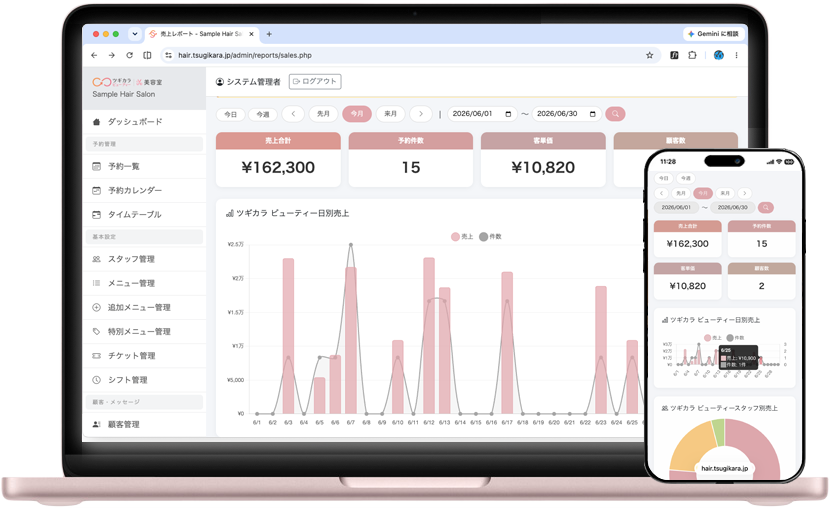Open シフト管理 sidebar item
The width and height of the screenshot is (830, 508).
click(144, 380)
